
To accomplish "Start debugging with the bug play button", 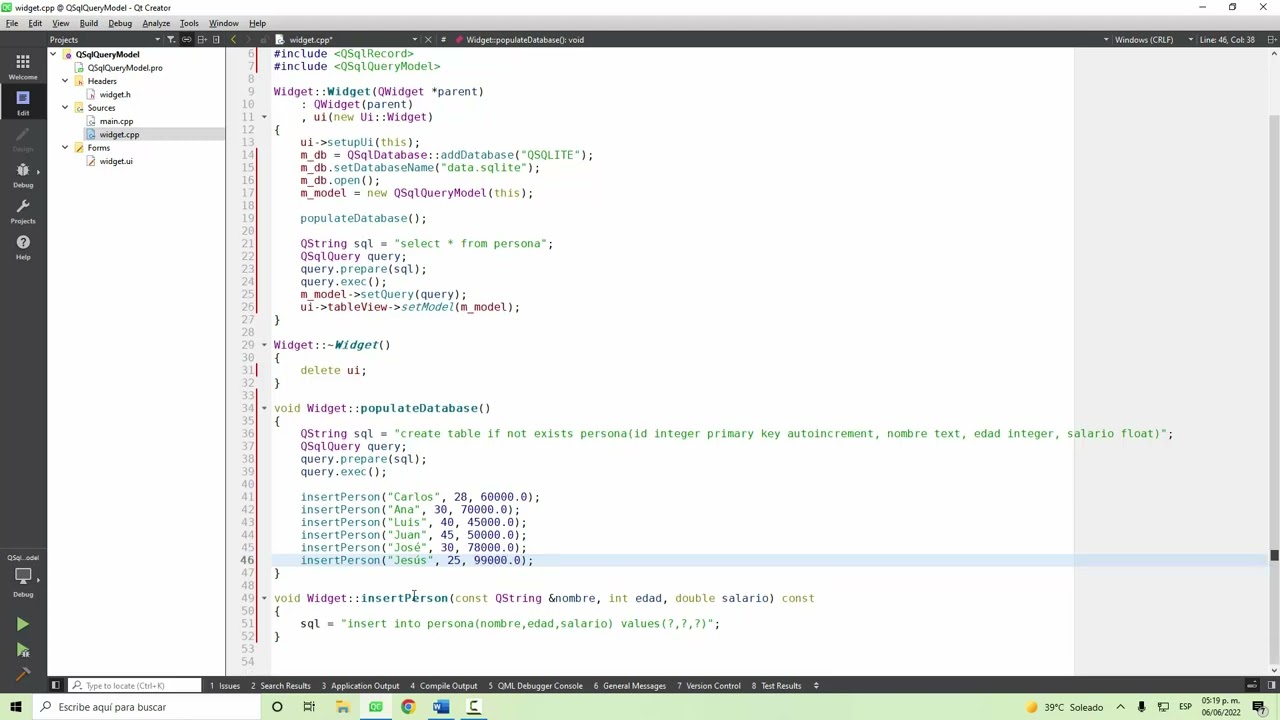I will tap(22, 650).
